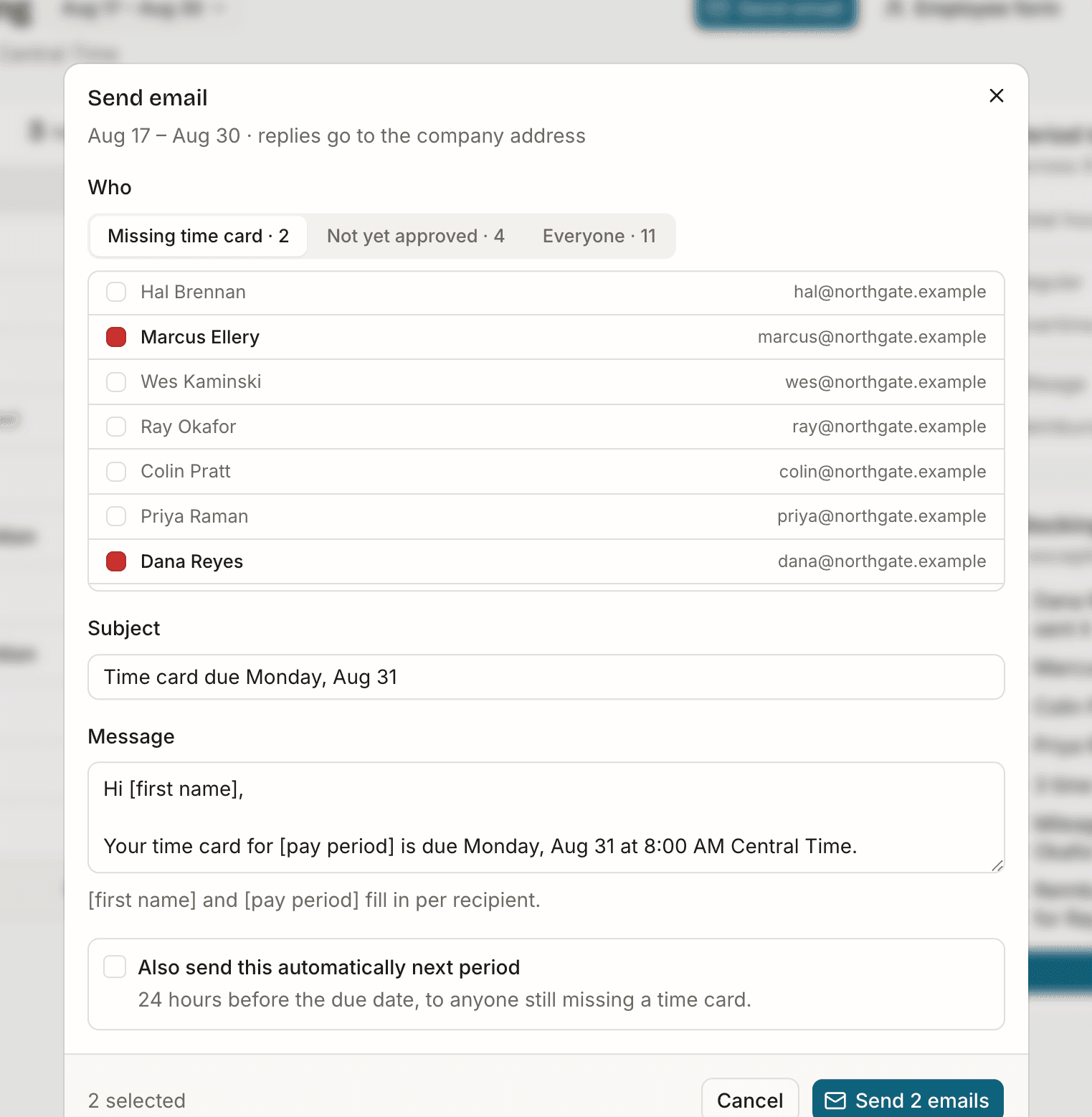Switch to Missing time card tab

[199, 236]
